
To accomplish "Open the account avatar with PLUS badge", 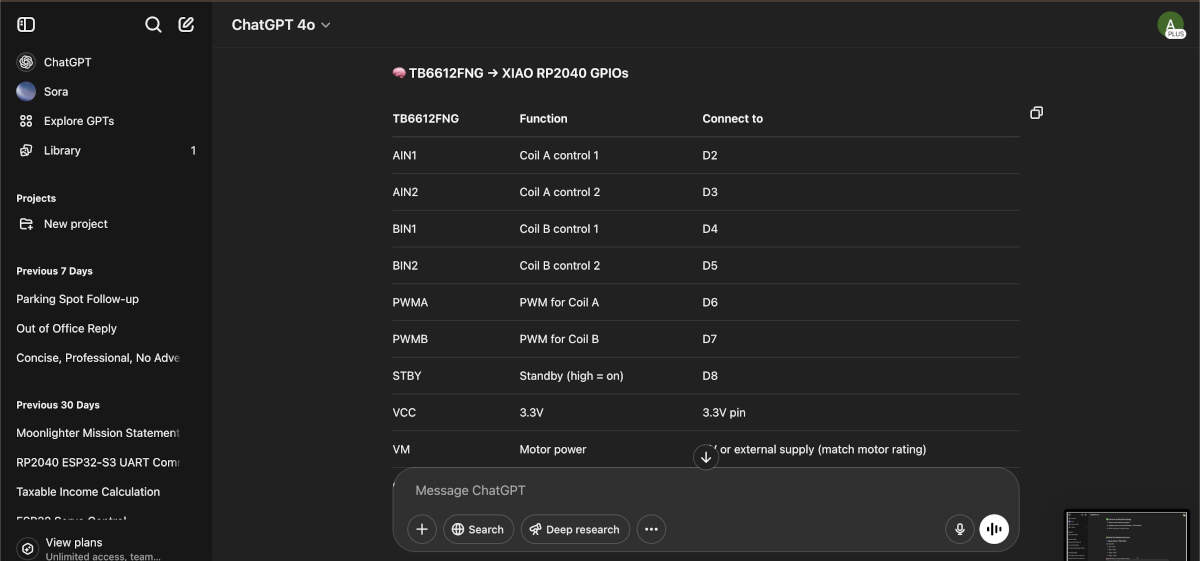I will tap(1171, 25).
